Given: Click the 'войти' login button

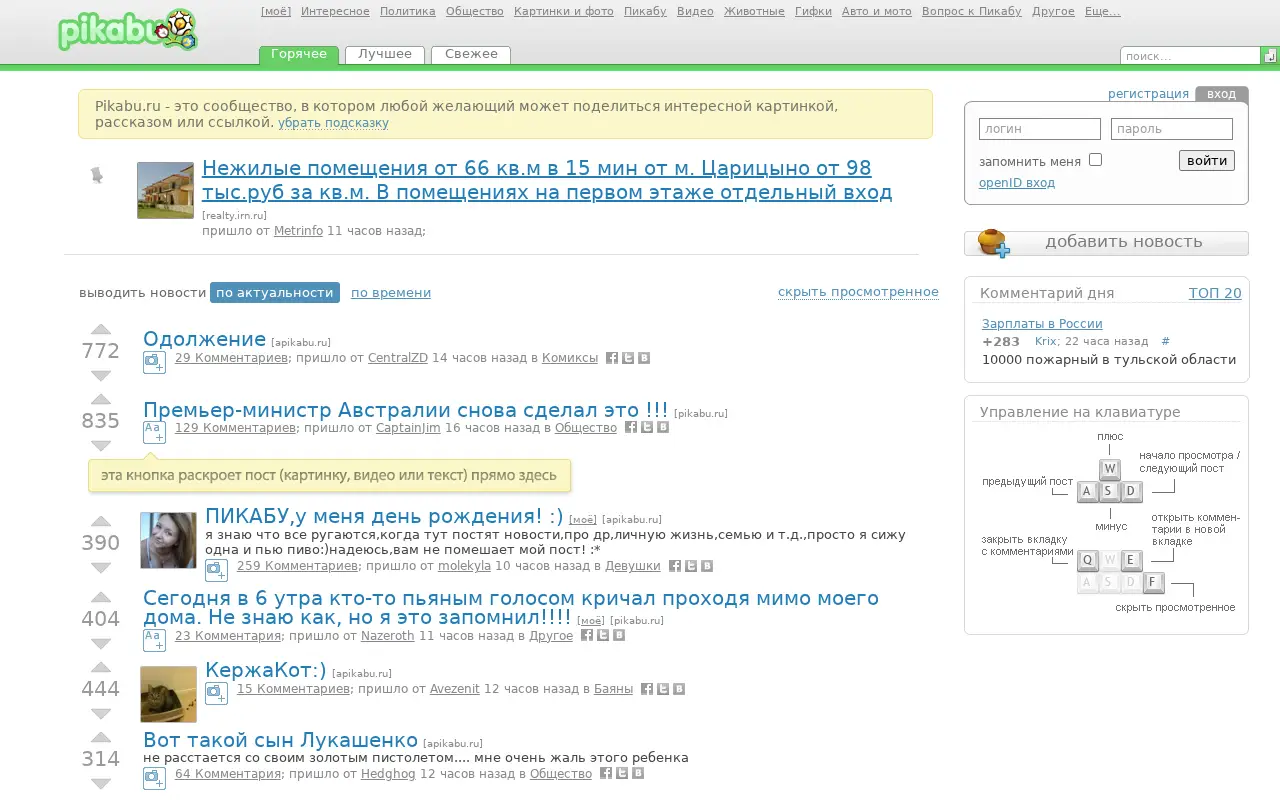Looking at the screenshot, I should pos(1207,160).
